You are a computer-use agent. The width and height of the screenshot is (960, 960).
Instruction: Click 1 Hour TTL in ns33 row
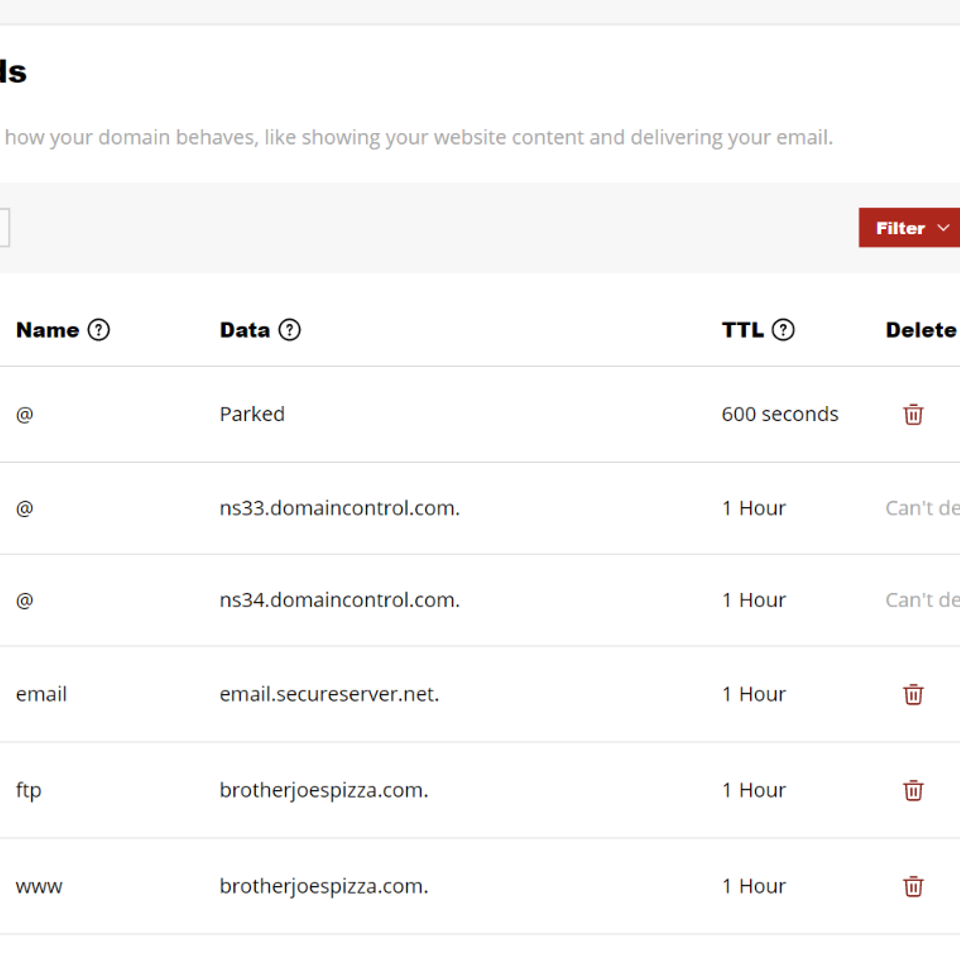pos(754,508)
